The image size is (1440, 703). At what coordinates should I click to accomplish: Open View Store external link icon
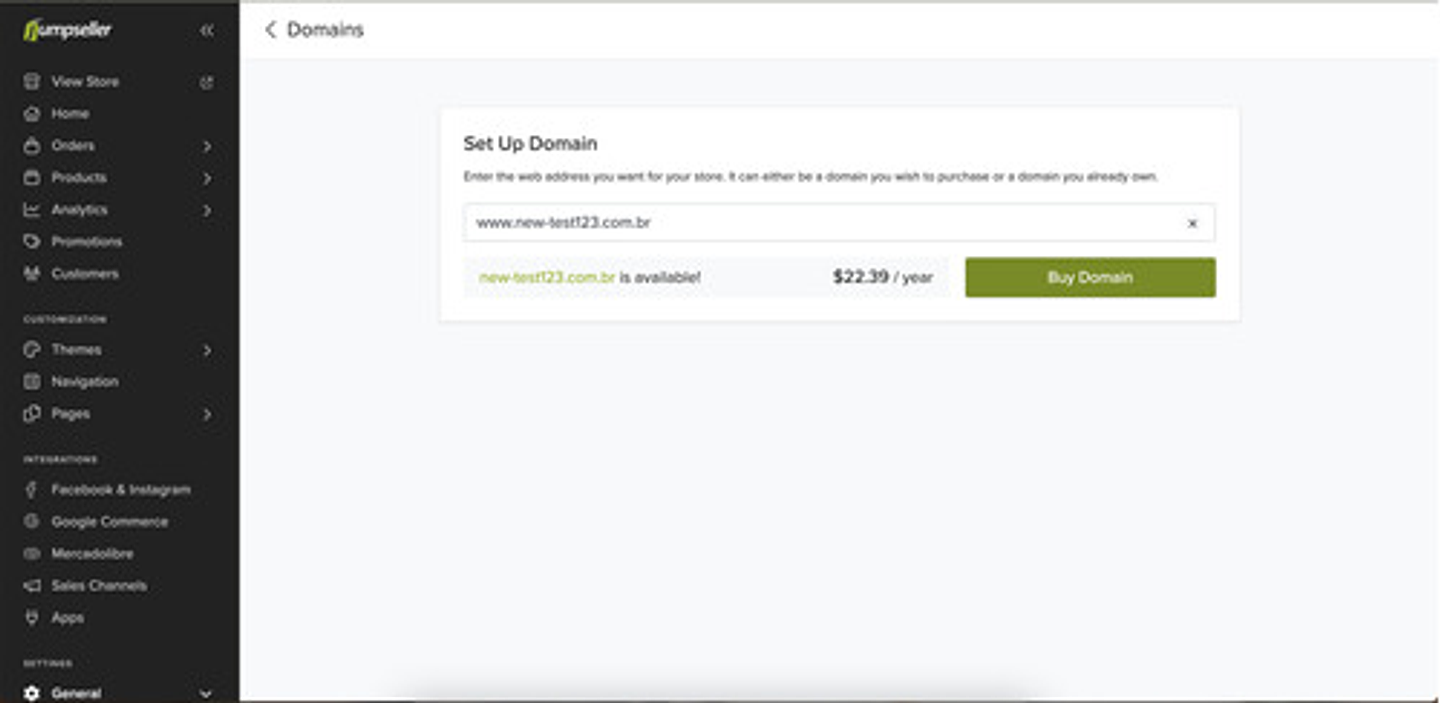coord(207,82)
